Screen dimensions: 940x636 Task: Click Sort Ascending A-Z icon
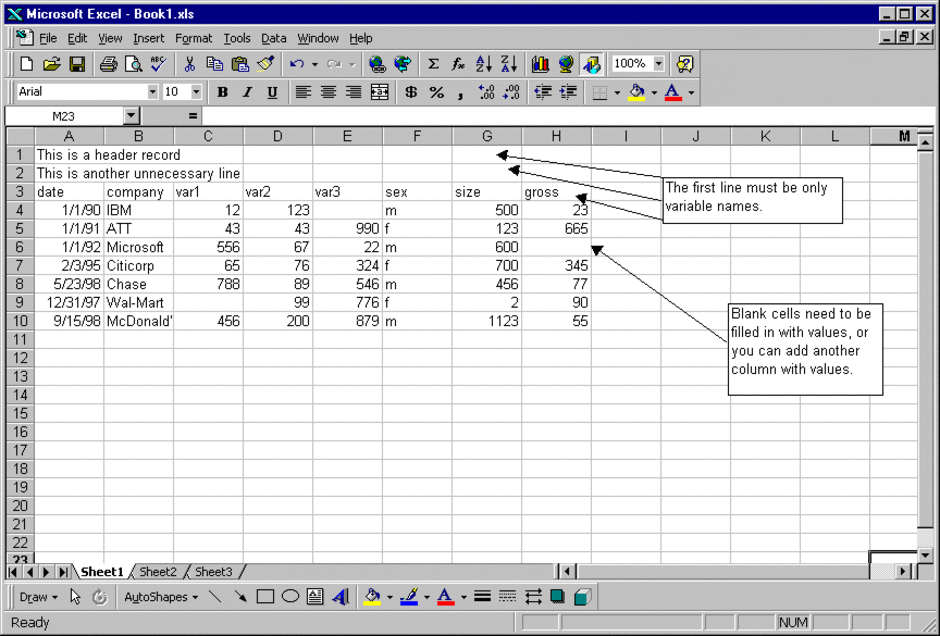483,64
